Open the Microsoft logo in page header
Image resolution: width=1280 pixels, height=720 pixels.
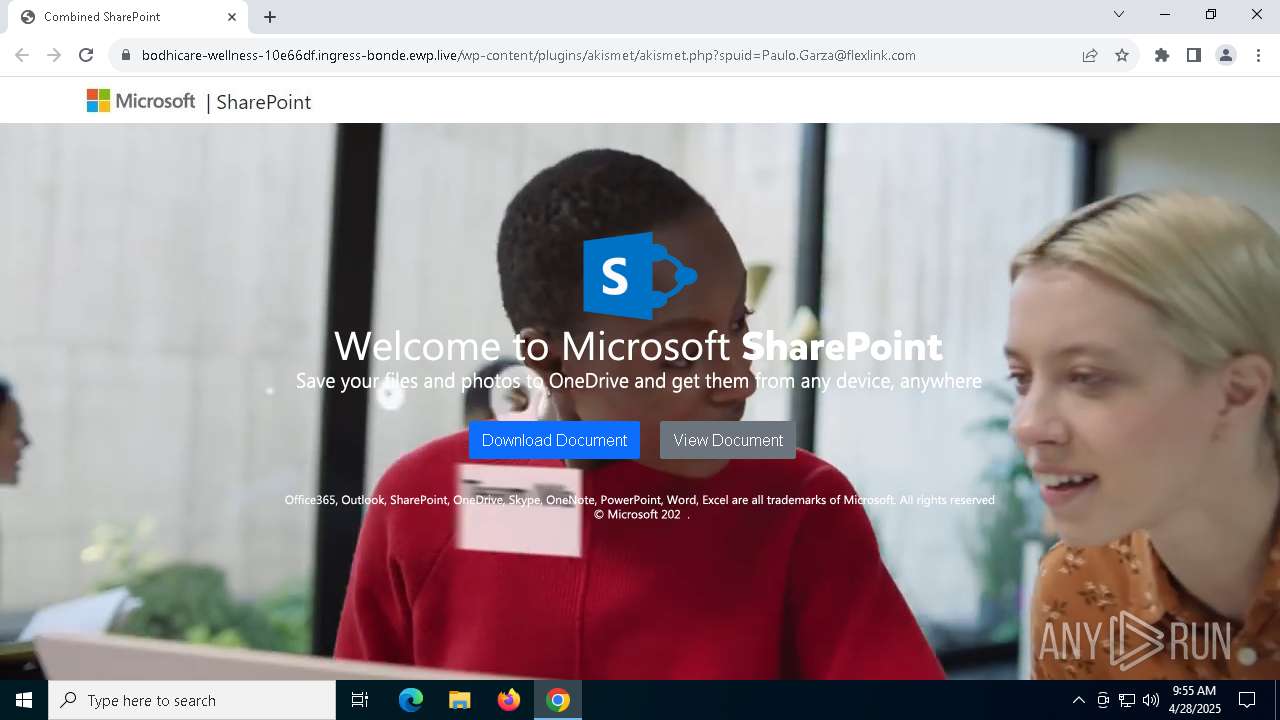pyautogui.click(x=141, y=101)
